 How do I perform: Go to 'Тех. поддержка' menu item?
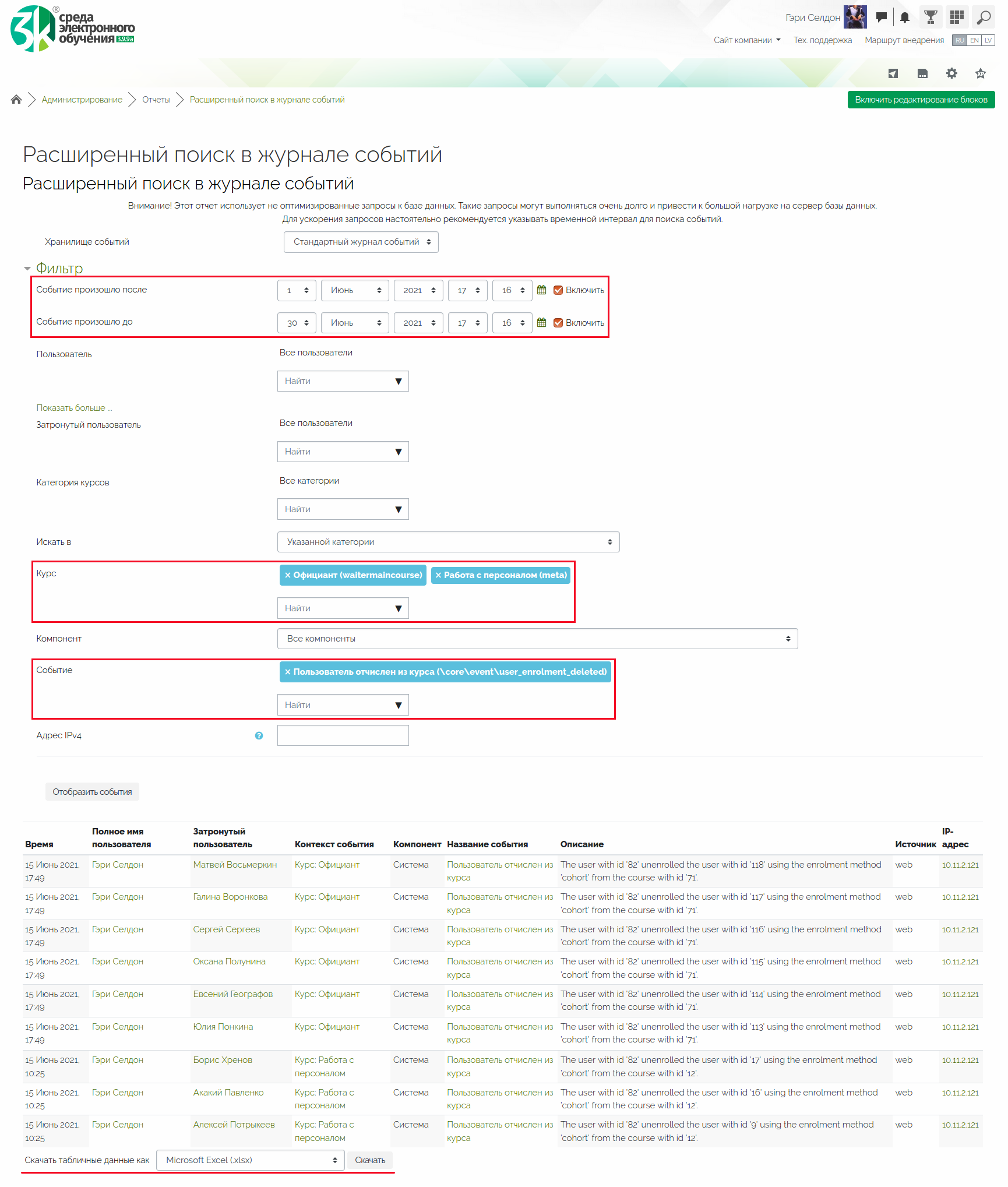(x=822, y=40)
